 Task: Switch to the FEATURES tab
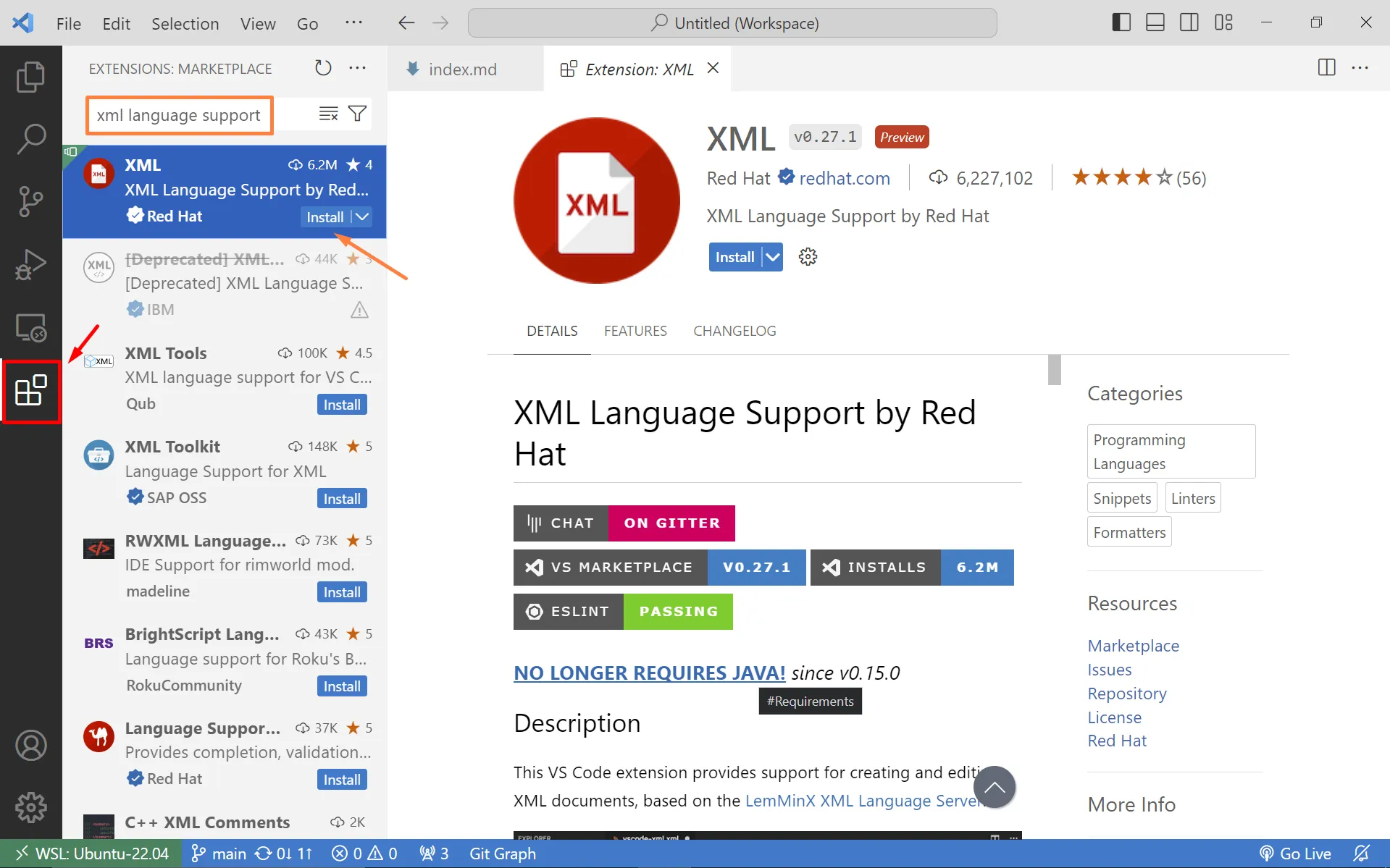(635, 331)
